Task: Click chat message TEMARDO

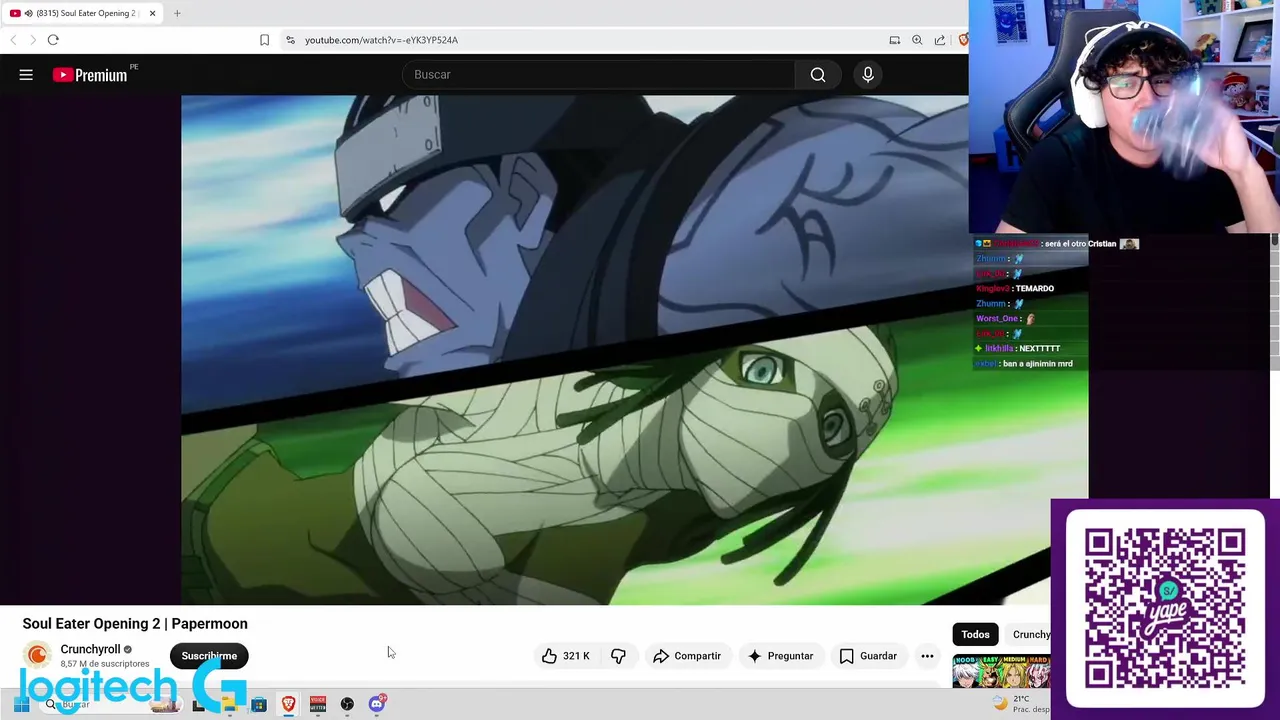Action: 1034,288
